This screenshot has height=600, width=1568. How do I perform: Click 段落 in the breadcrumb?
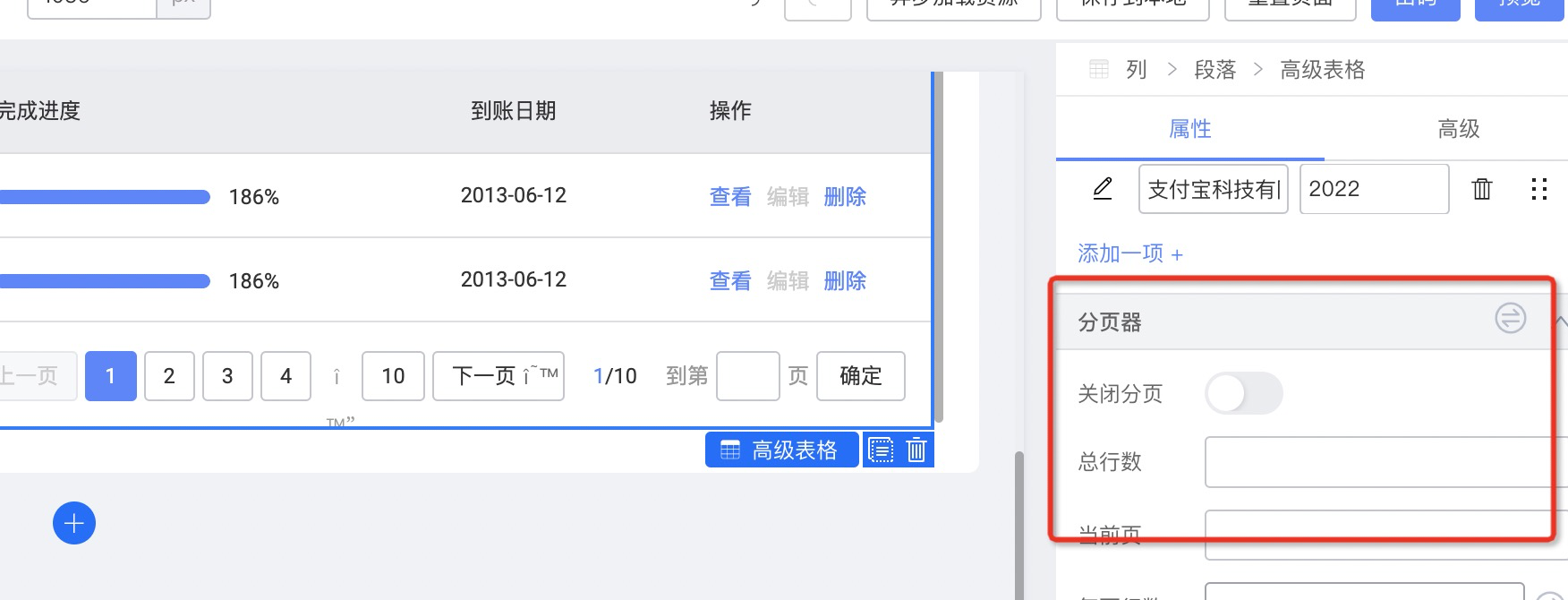[x=1215, y=70]
